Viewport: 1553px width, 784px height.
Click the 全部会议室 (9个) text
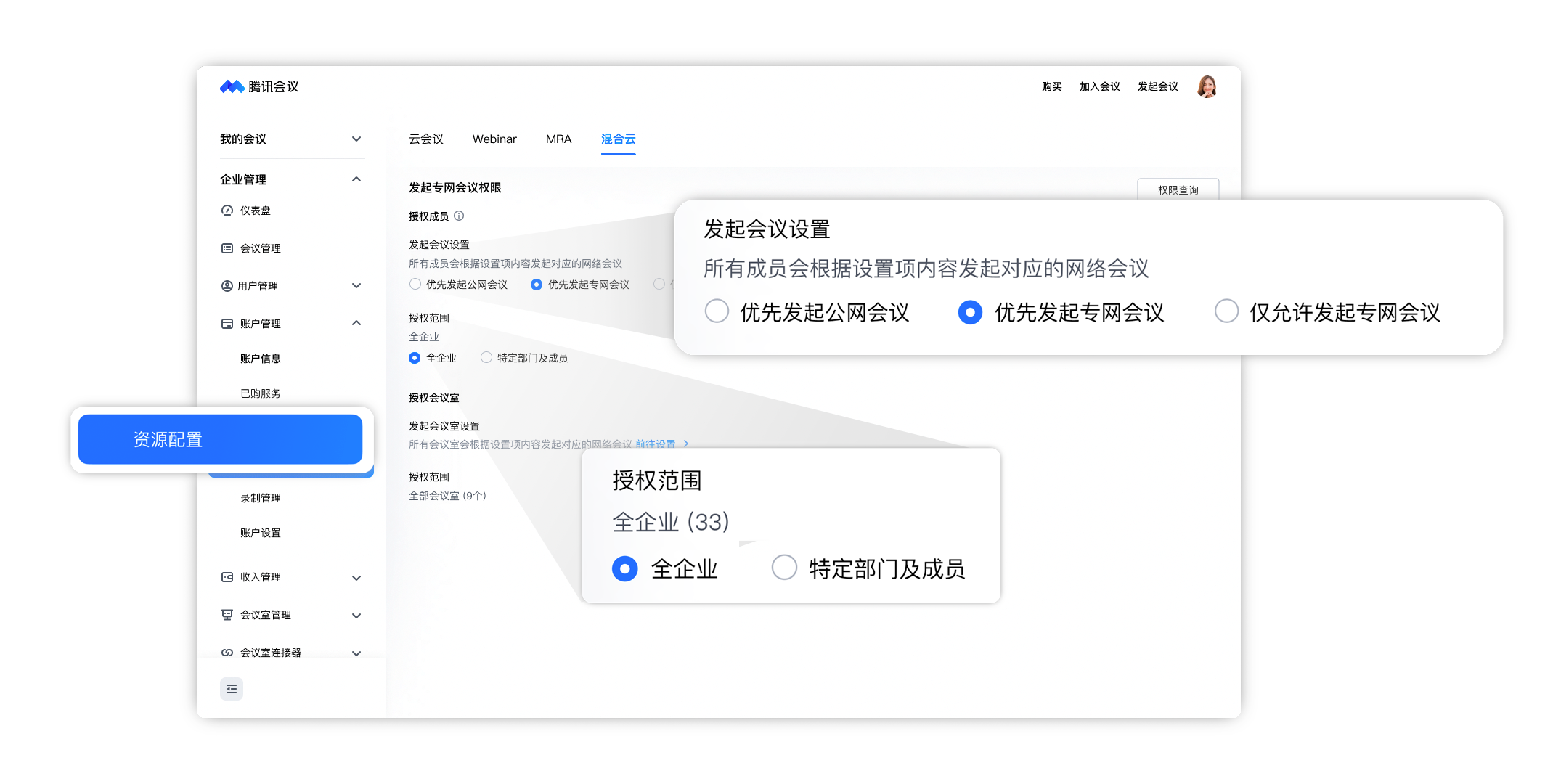tap(447, 496)
